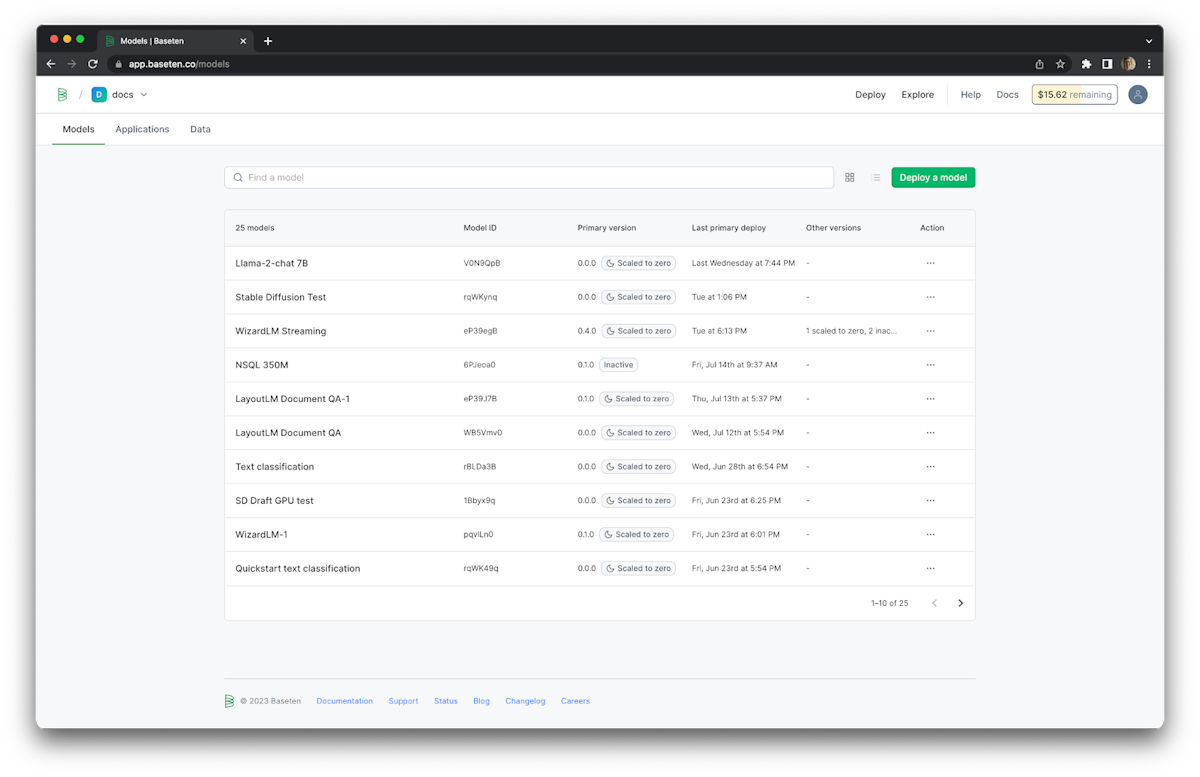Open Chrome three-dot menu
Image resolution: width=1200 pixels, height=777 pixels.
point(1149,64)
